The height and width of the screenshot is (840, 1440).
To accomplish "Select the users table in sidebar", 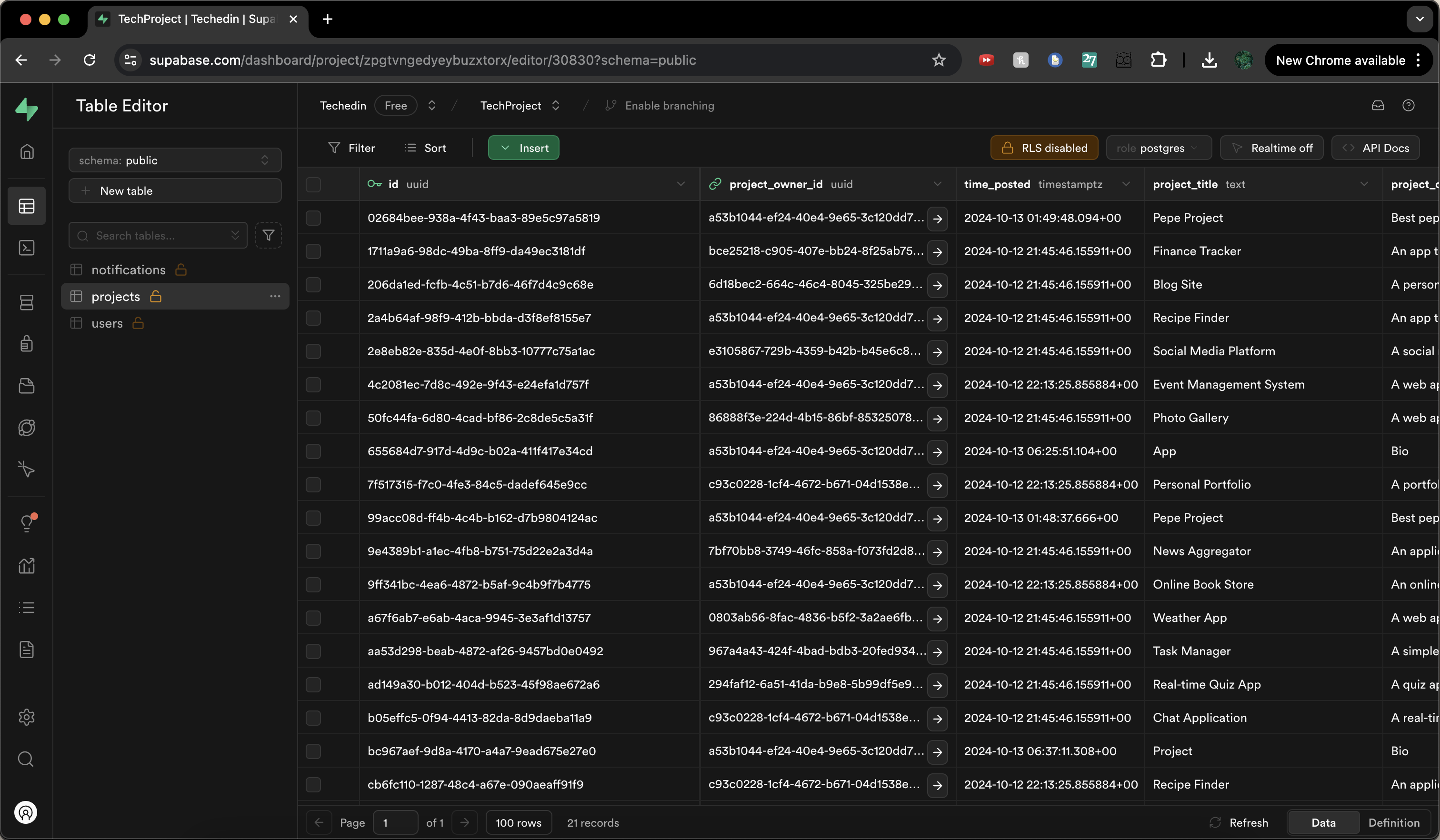I will [107, 323].
